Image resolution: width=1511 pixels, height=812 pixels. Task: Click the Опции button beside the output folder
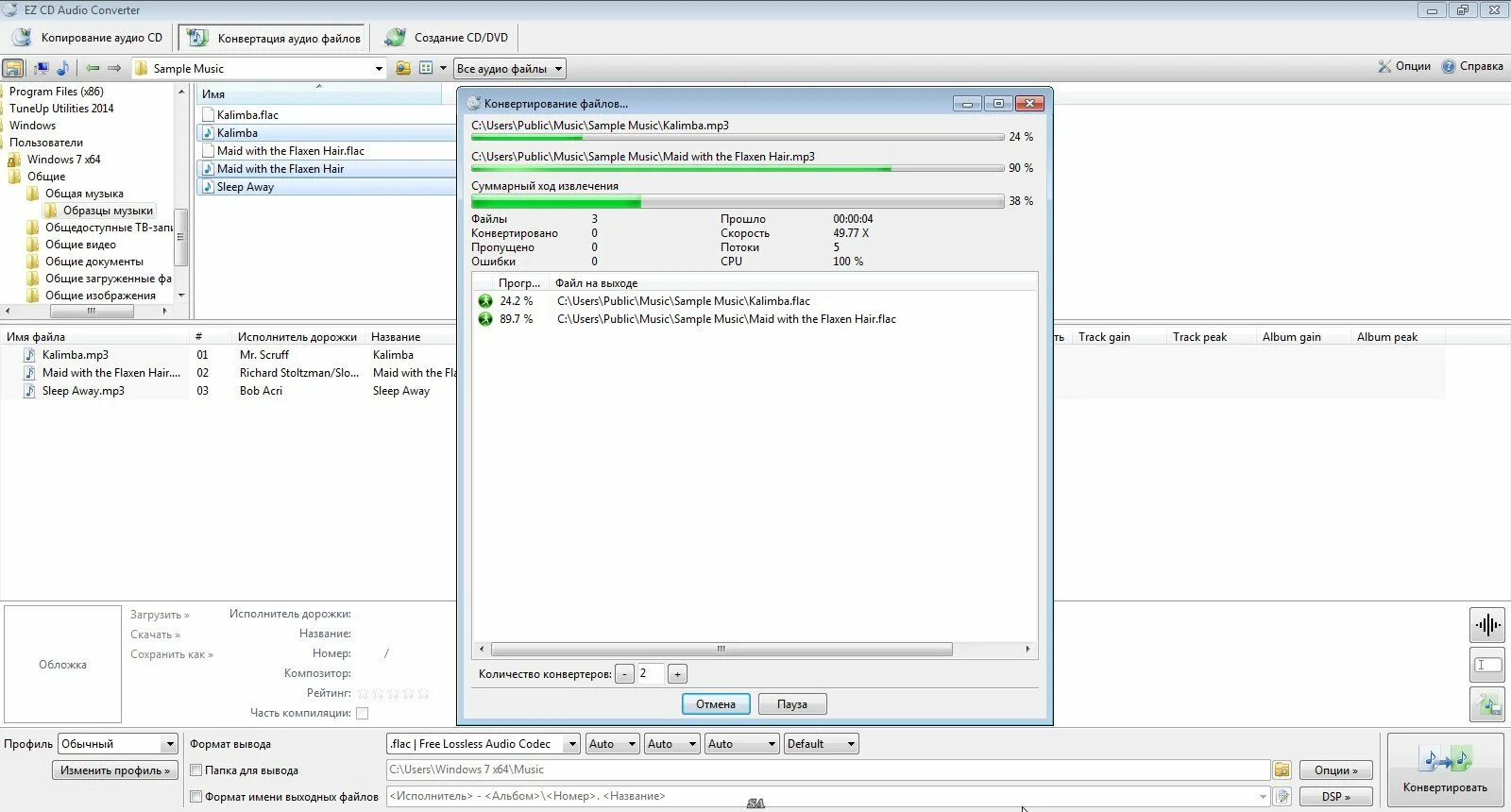(1335, 770)
